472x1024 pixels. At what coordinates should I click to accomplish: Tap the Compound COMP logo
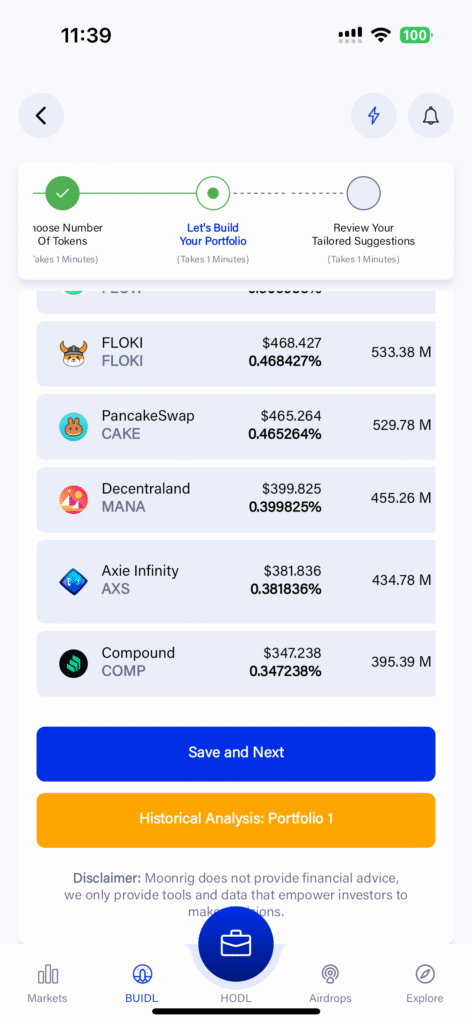tap(74, 664)
